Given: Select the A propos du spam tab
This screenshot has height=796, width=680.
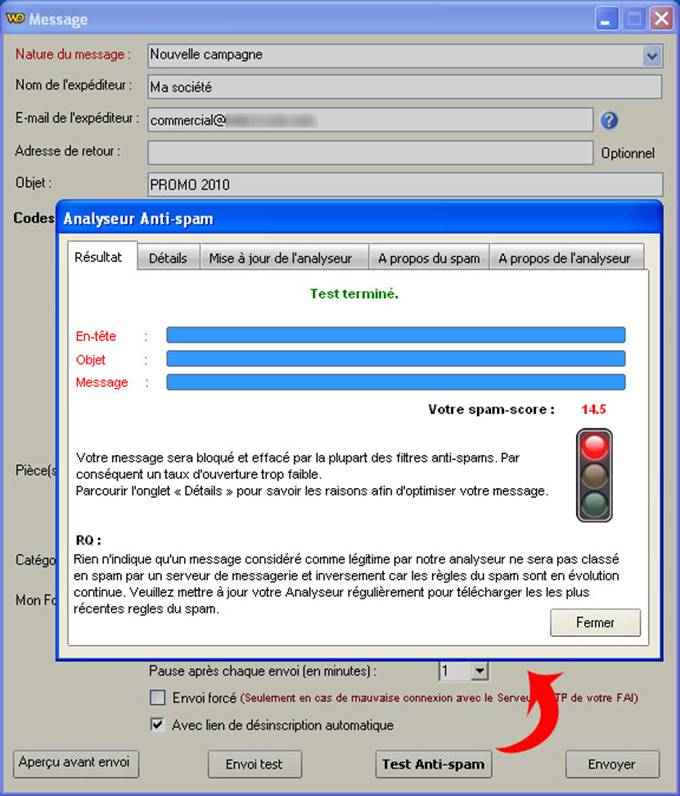Looking at the screenshot, I should coord(429,258).
